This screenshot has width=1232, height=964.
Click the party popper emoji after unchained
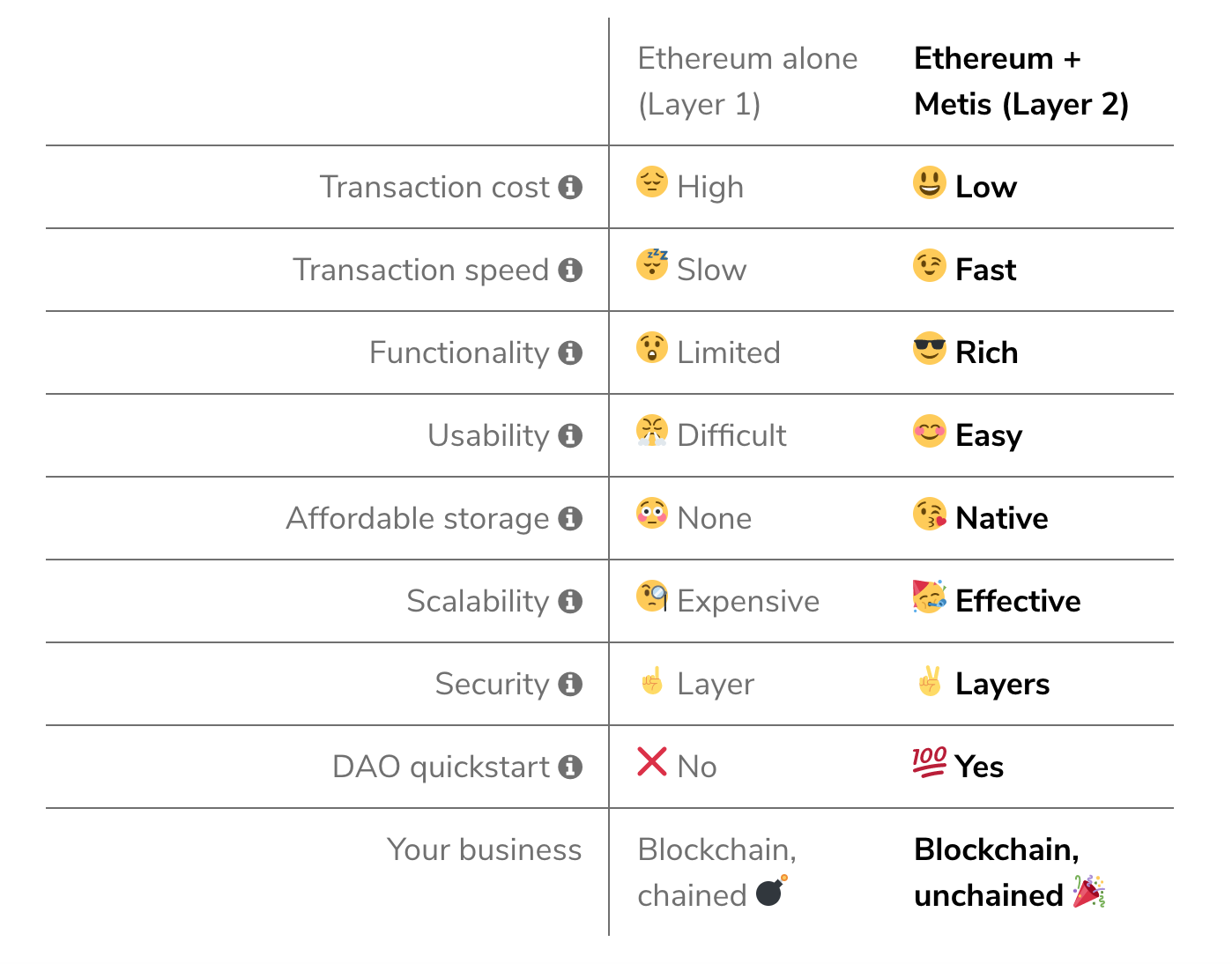point(1089,892)
